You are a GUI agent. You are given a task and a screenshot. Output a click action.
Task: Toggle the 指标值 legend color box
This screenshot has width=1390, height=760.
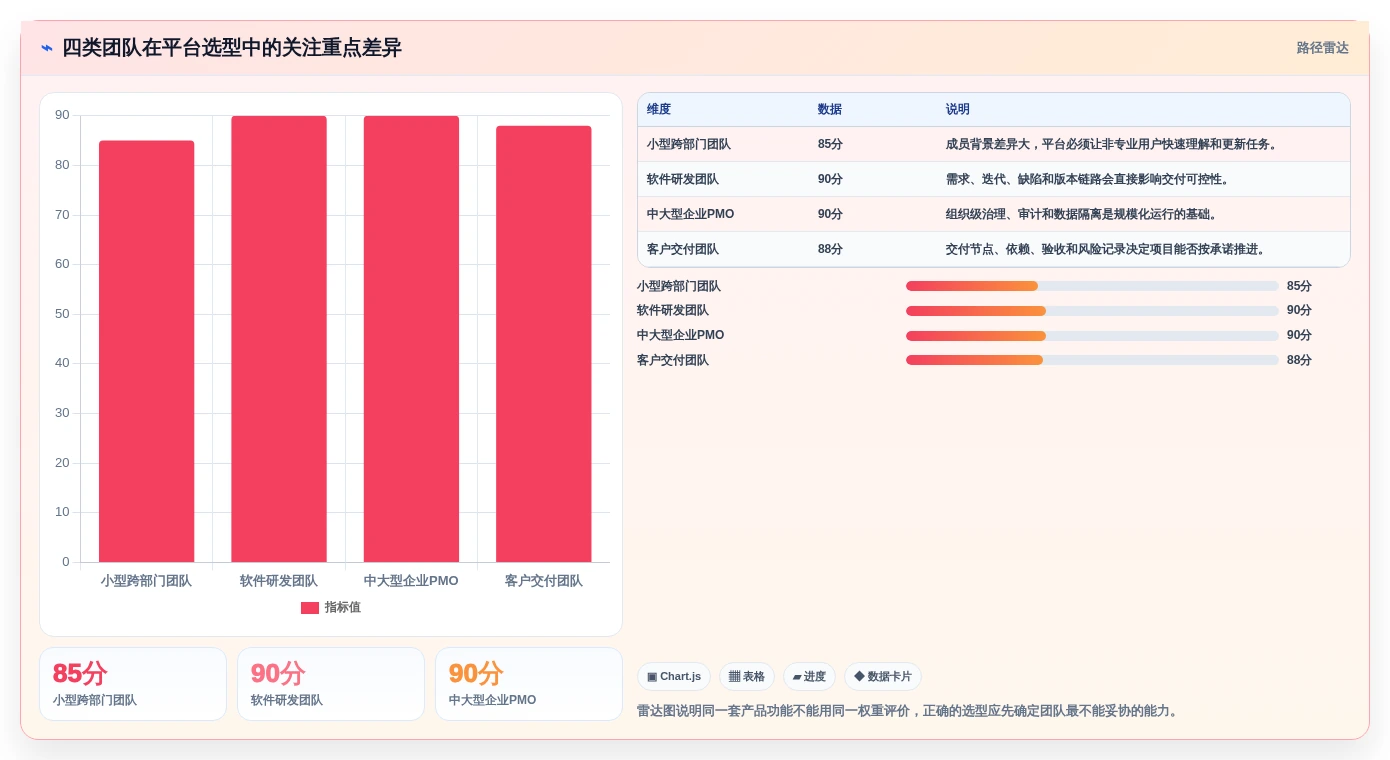click(310, 608)
